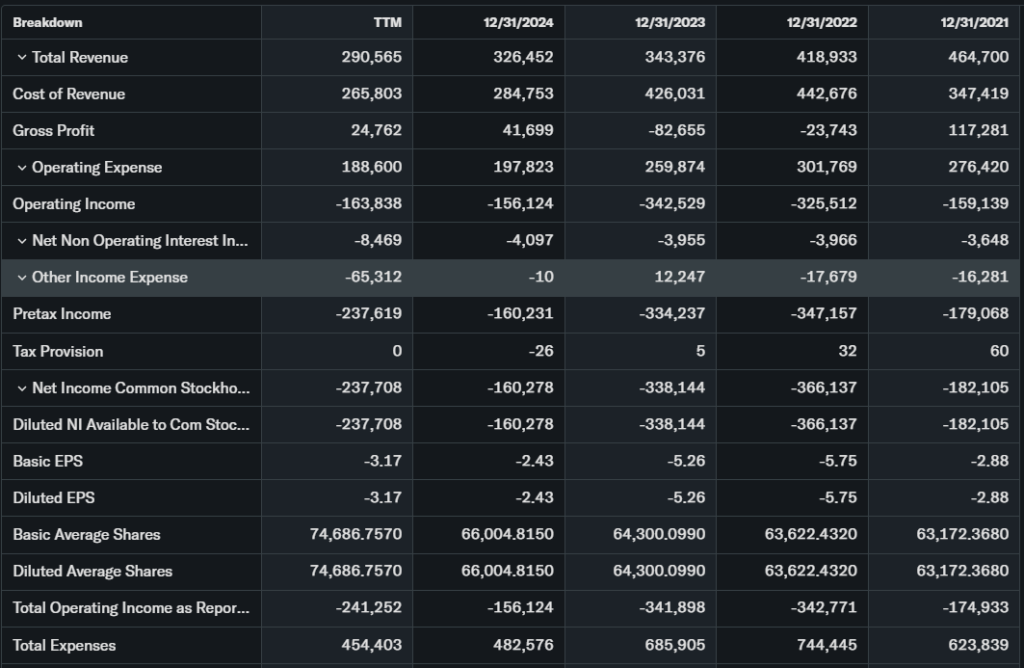1024x668 pixels.
Task: Select the Tax Provision row label
Action: coord(58,351)
